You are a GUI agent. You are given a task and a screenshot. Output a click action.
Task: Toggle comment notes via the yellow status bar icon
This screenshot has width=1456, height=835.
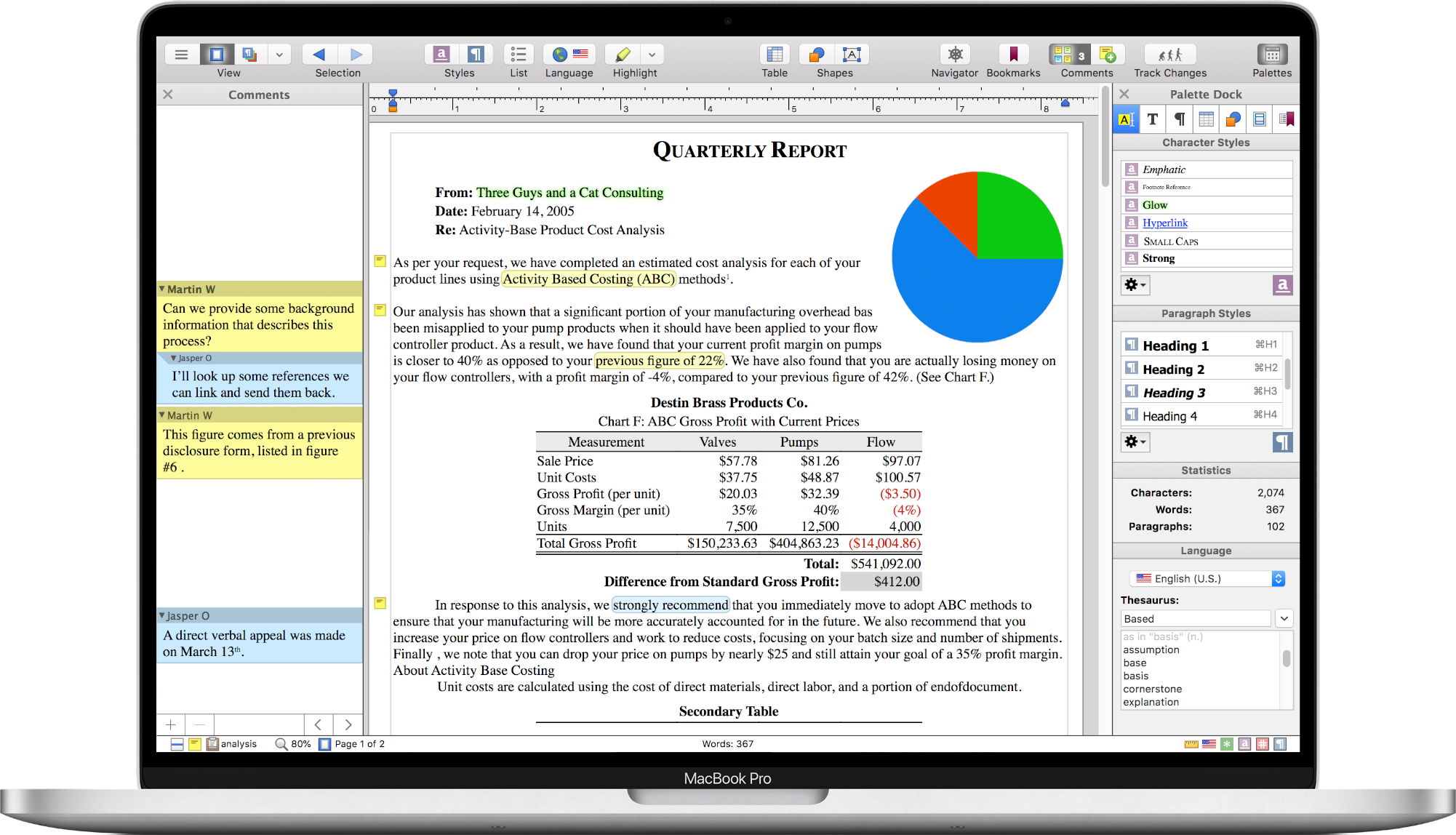coord(195,743)
